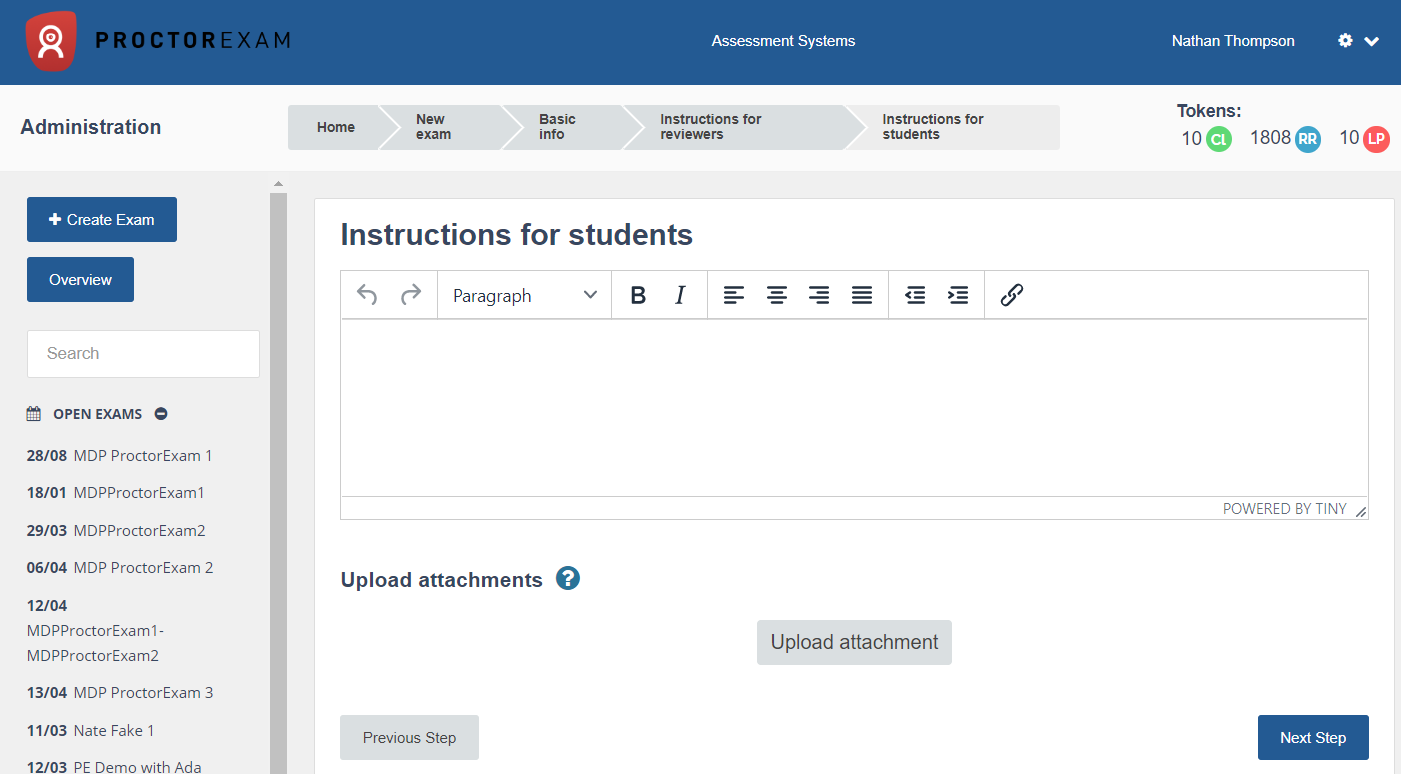Image resolution: width=1401 pixels, height=774 pixels.
Task: Click the help question mark beside Upload attachments
Action: tap(568, 578)
